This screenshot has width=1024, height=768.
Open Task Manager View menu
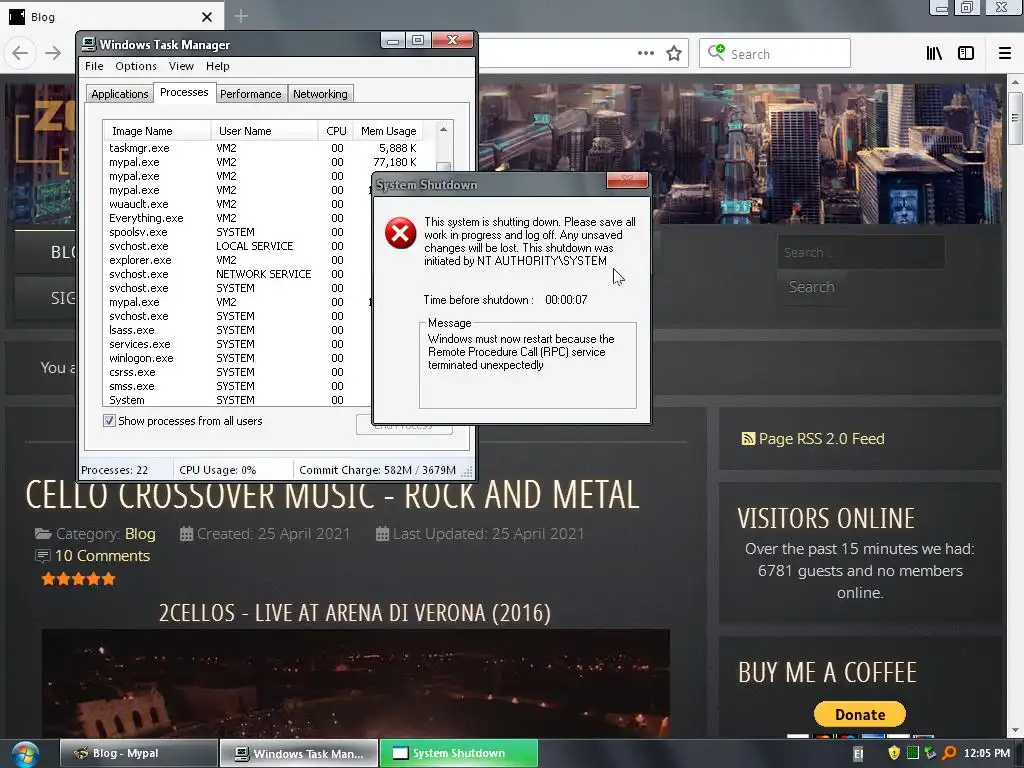point(181,66)
